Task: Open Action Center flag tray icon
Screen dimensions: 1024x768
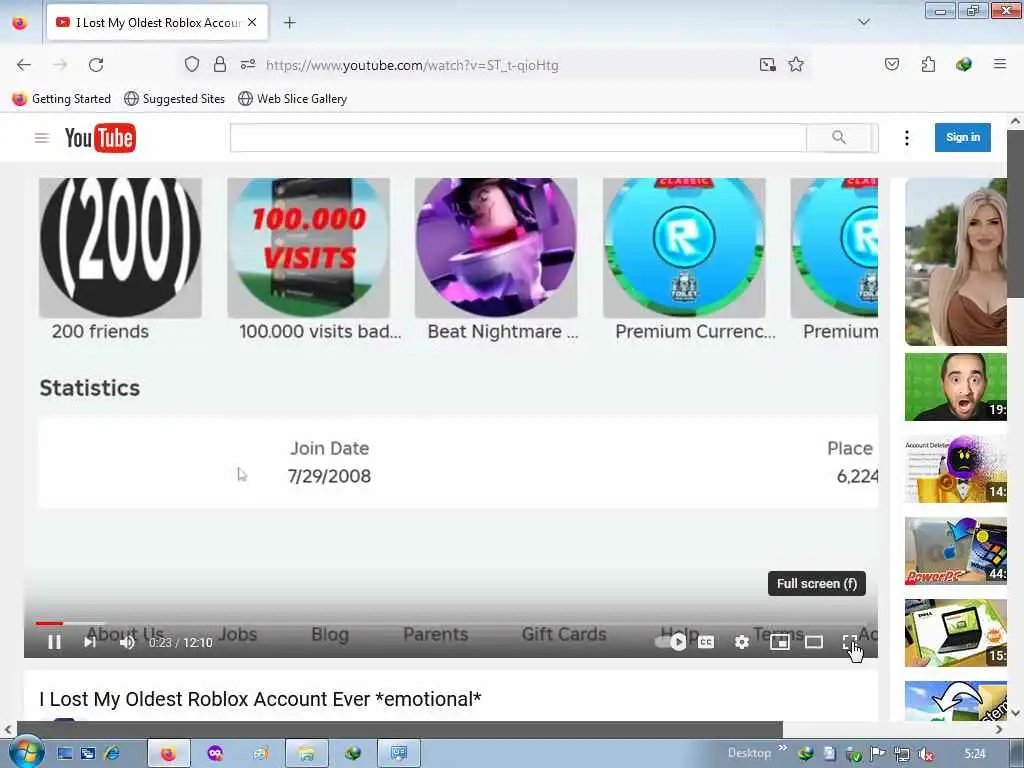Action: pyautogui.click(x=877, y=754)
